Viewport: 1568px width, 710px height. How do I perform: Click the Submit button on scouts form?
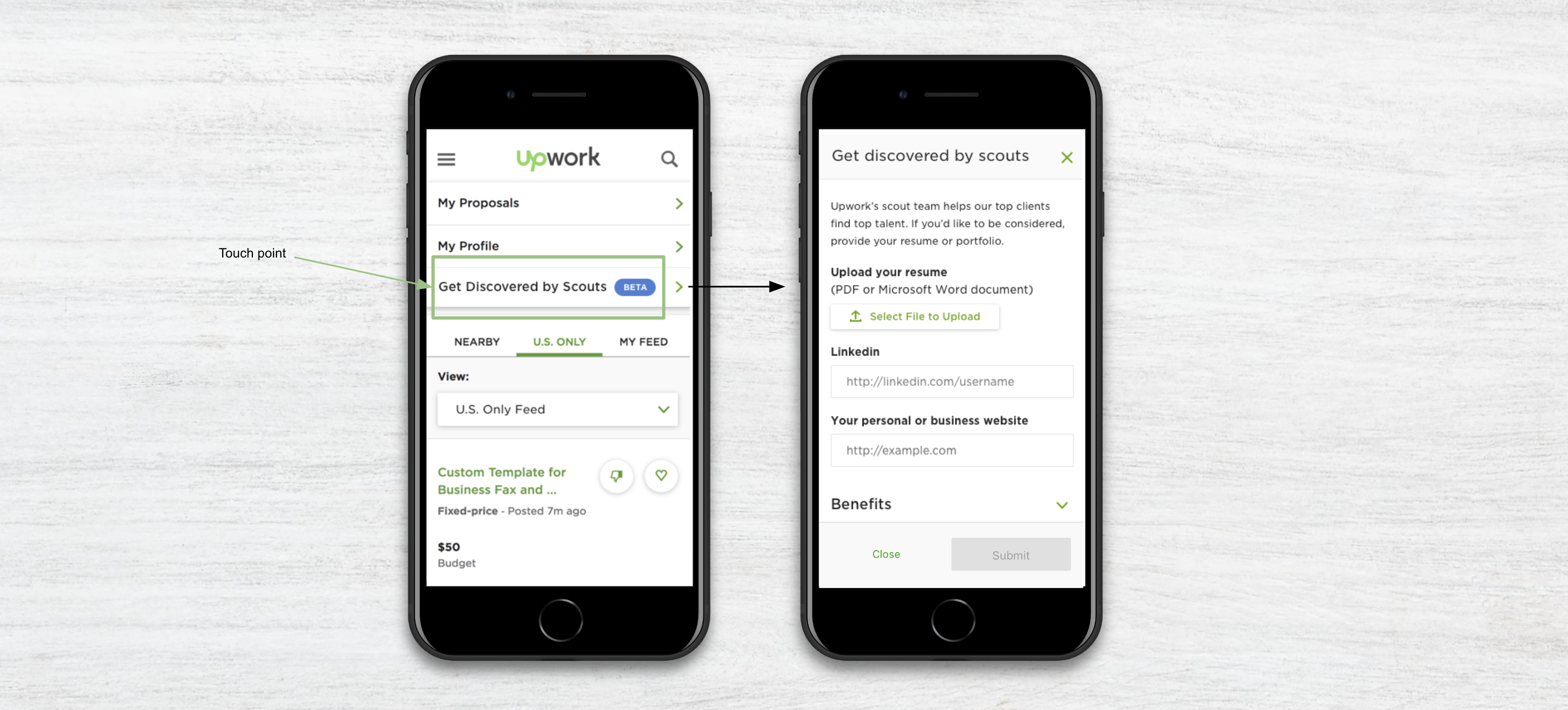click(1010, 553)
